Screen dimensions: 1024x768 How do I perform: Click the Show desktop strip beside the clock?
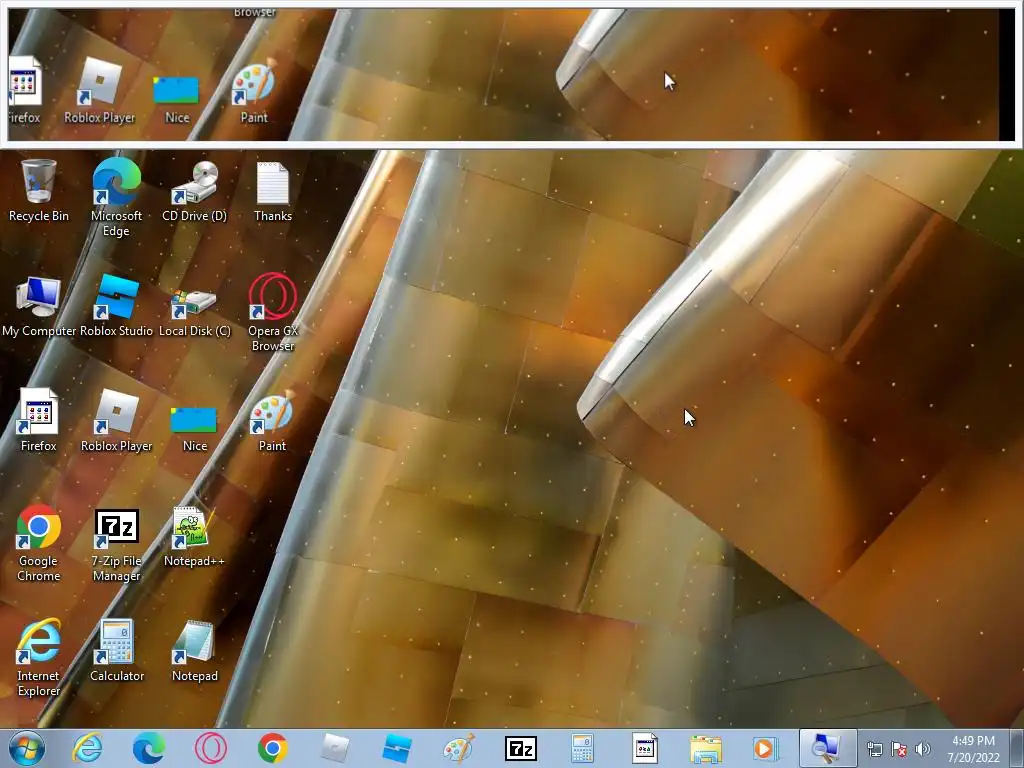(1016, 748)
